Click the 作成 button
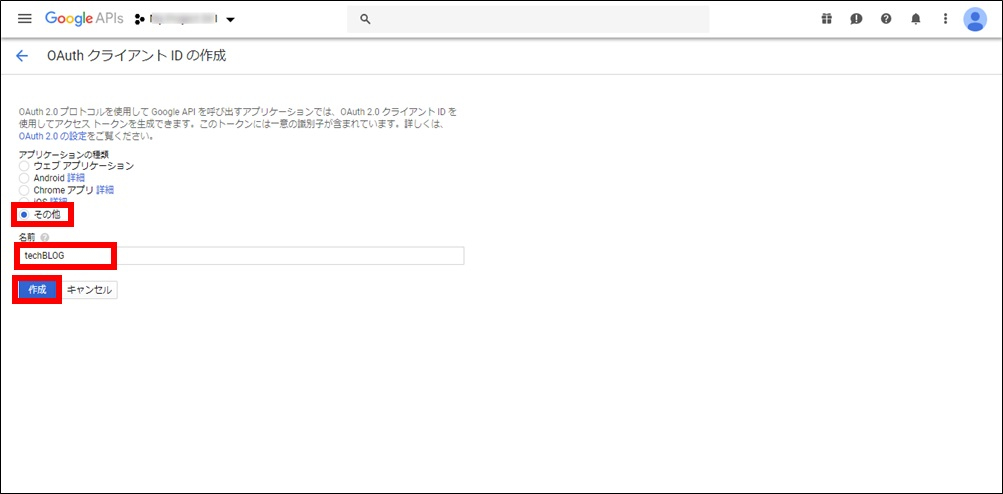The image size is (1003, 494). point(37,289)
